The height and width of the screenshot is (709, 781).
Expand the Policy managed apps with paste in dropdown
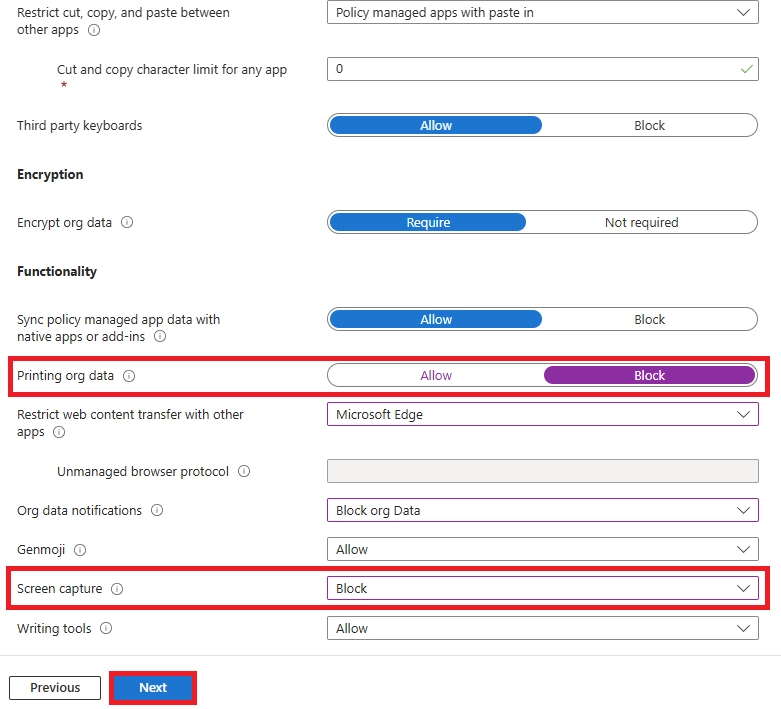[543, 12]
